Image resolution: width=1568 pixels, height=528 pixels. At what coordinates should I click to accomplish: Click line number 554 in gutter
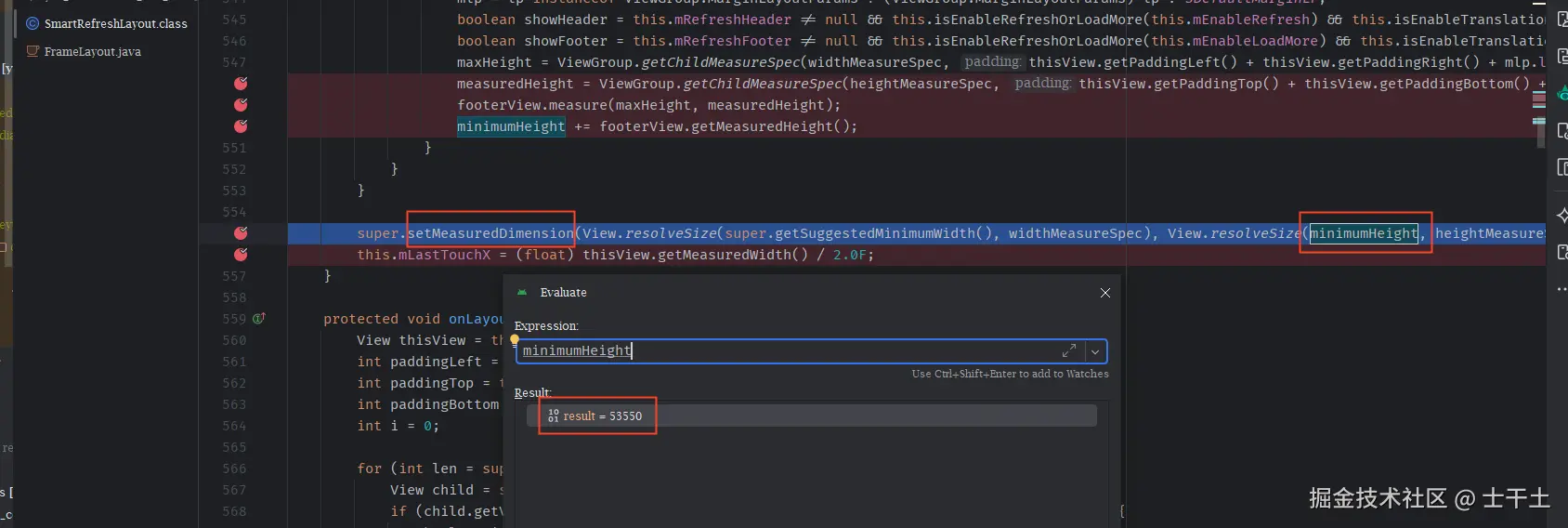(x=234, y=212)
